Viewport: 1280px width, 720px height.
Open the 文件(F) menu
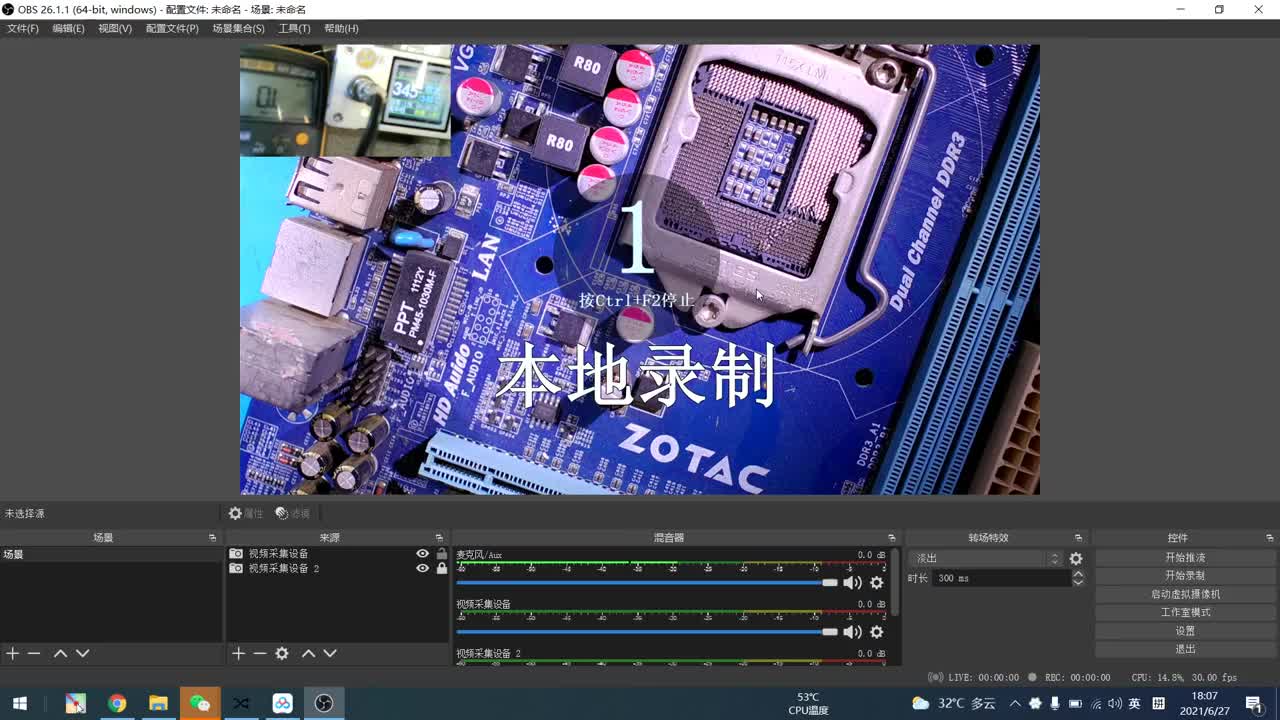click(x=22, y=28)
